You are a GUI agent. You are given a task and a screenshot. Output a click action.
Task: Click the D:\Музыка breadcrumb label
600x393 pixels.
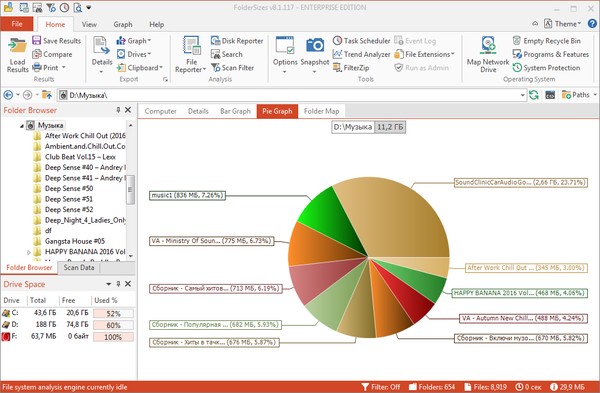(x=352, y=127)
